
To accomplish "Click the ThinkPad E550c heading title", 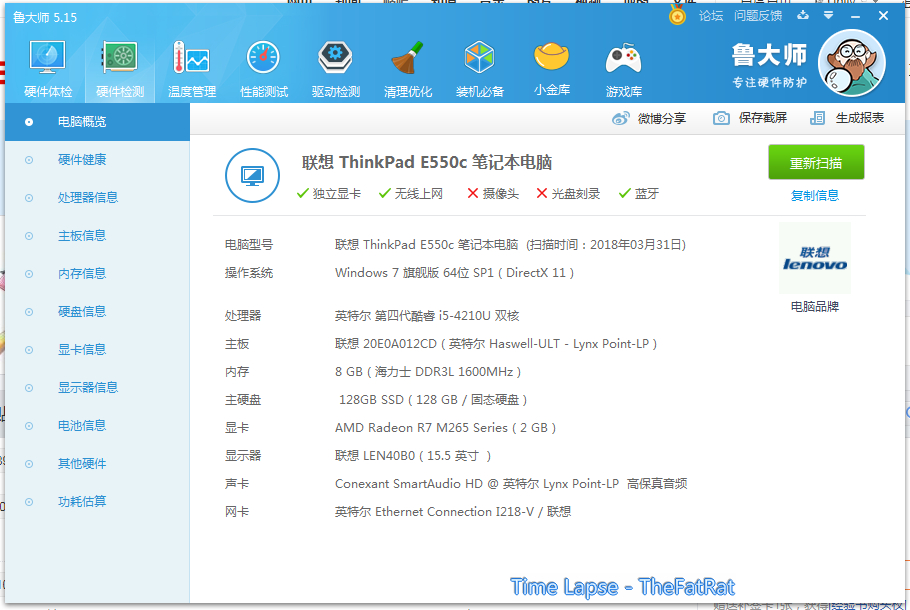I will 427,162.
